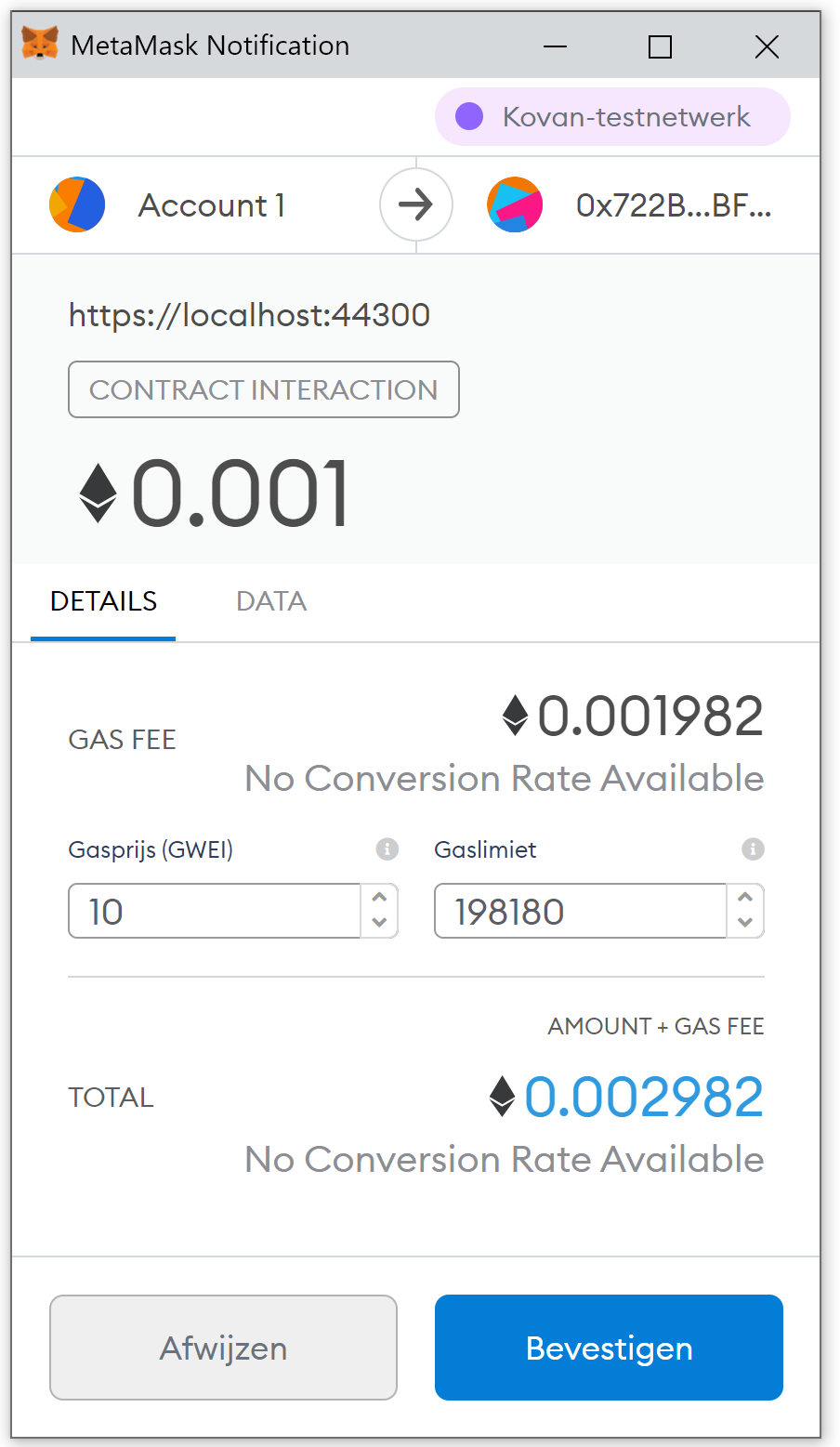The width and height of the screenshot is (840, 1447).
Task: Click the 0.001 ether amount
Action: 241,493
